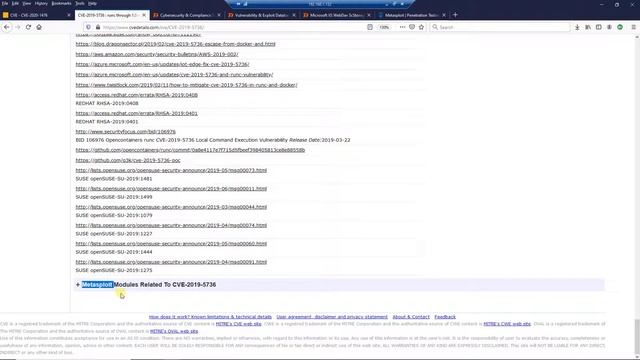The height and width of the screenshot is (360, 640).
Task: Open the Azure iot-edge-fix-cve-2019-5736 link
Action: point(162,64)
